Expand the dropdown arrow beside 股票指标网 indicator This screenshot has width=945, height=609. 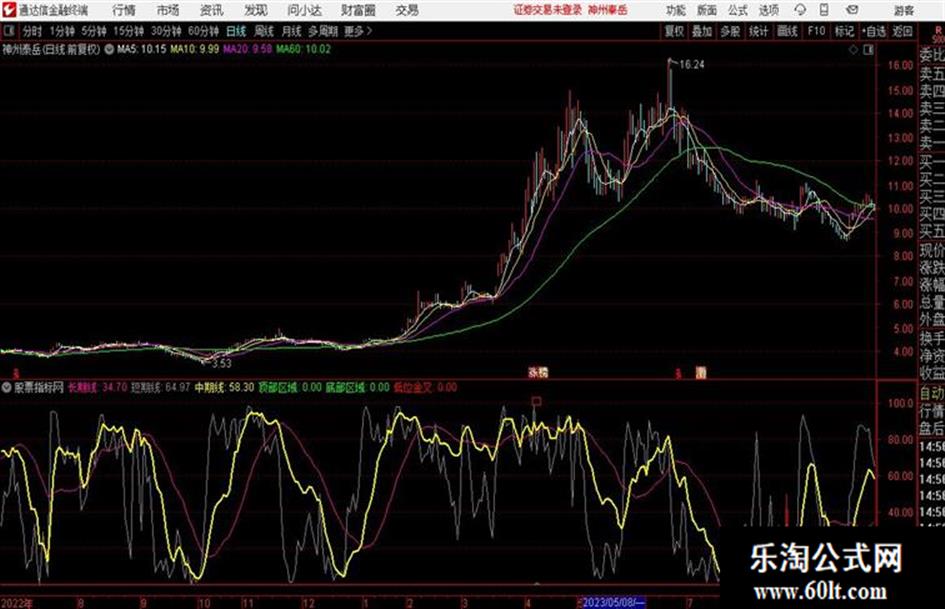[x=7, y=388]
